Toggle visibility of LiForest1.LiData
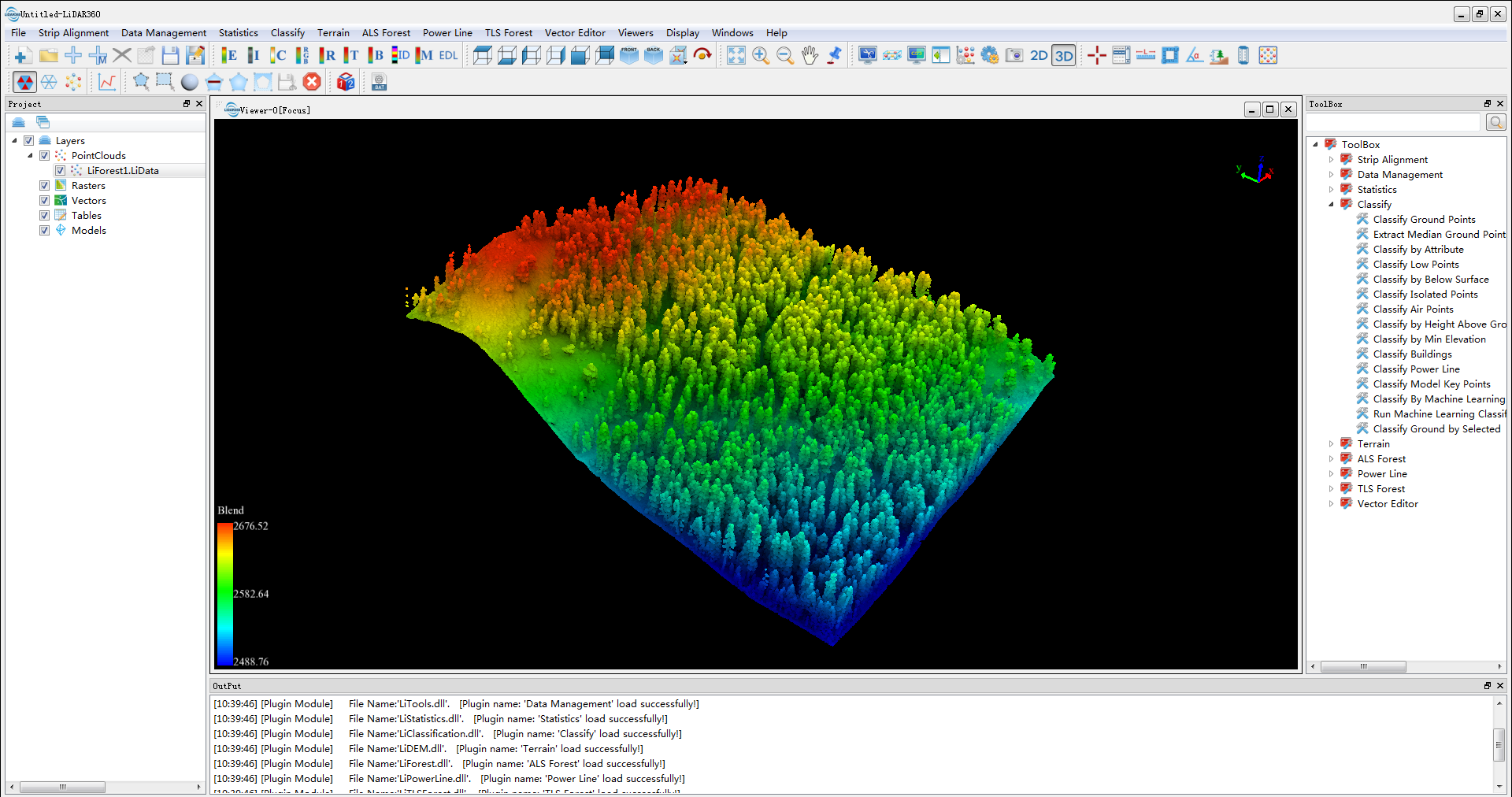 [x=61, y=171]
